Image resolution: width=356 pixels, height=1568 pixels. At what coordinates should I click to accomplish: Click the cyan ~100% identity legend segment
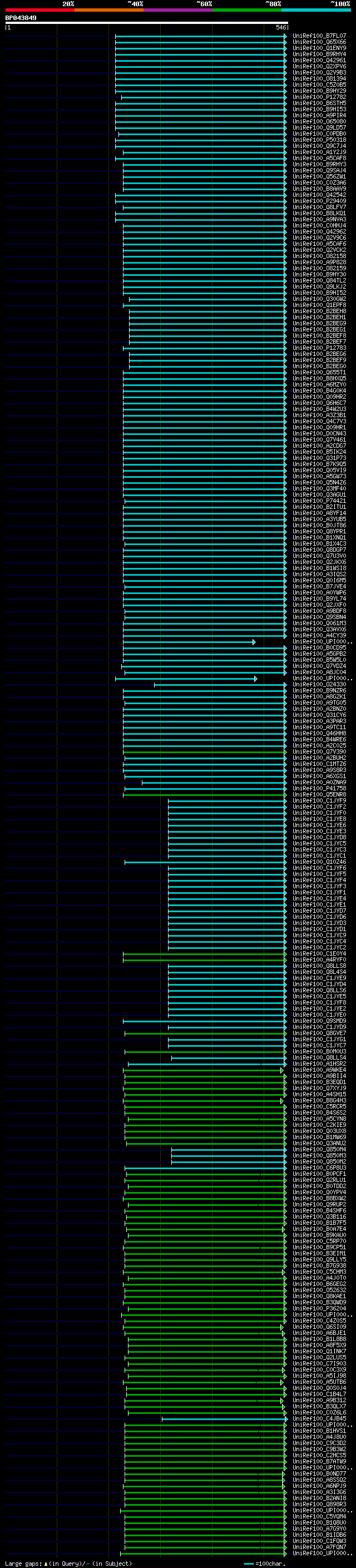(x=316, y=10)
